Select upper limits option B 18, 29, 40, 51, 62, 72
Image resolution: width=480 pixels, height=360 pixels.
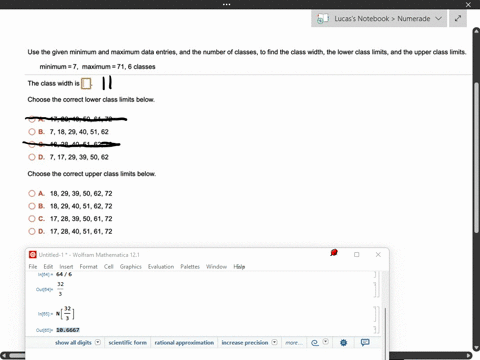(x=32, y=206)
